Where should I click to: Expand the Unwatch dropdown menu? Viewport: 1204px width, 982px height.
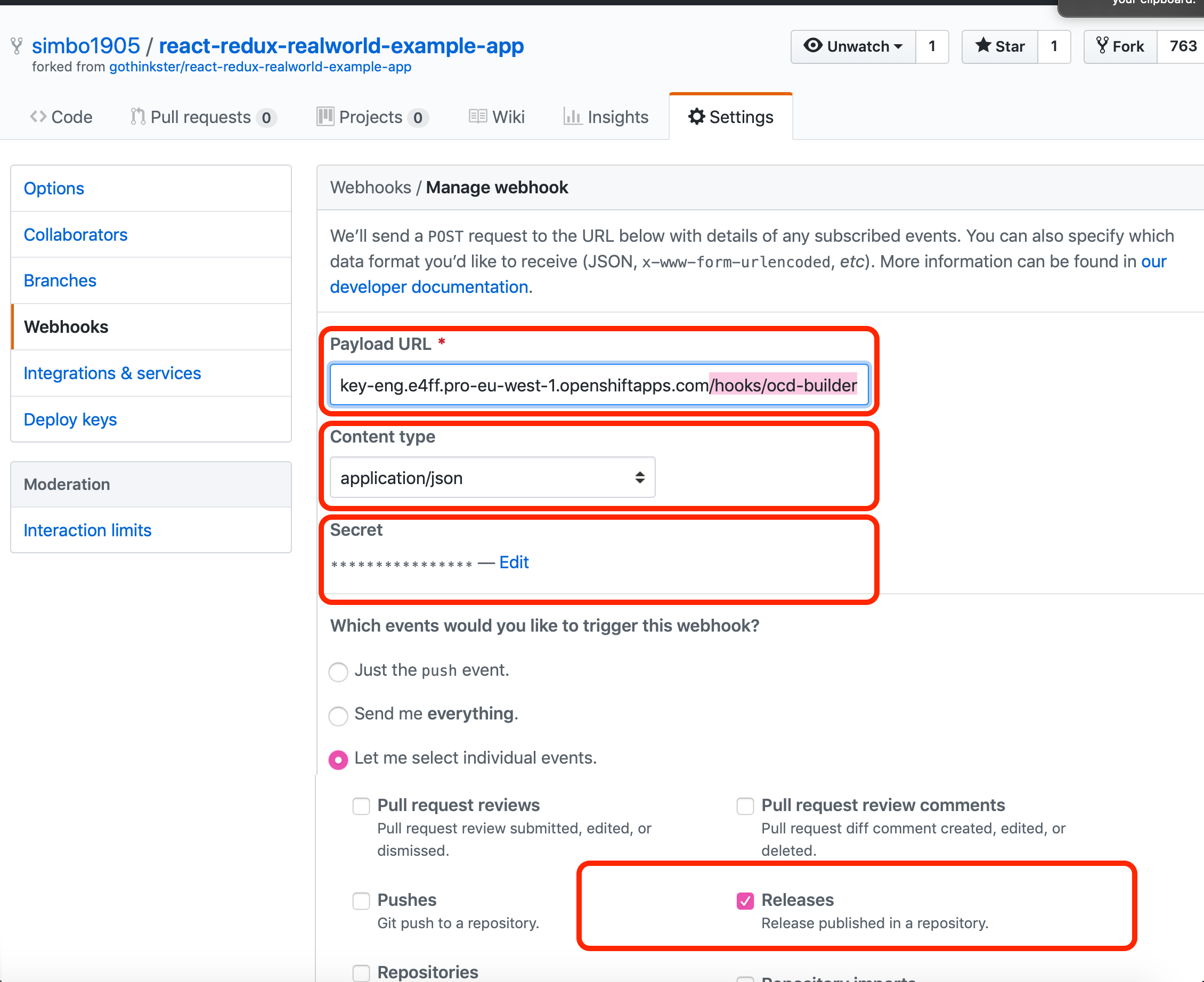853,46
